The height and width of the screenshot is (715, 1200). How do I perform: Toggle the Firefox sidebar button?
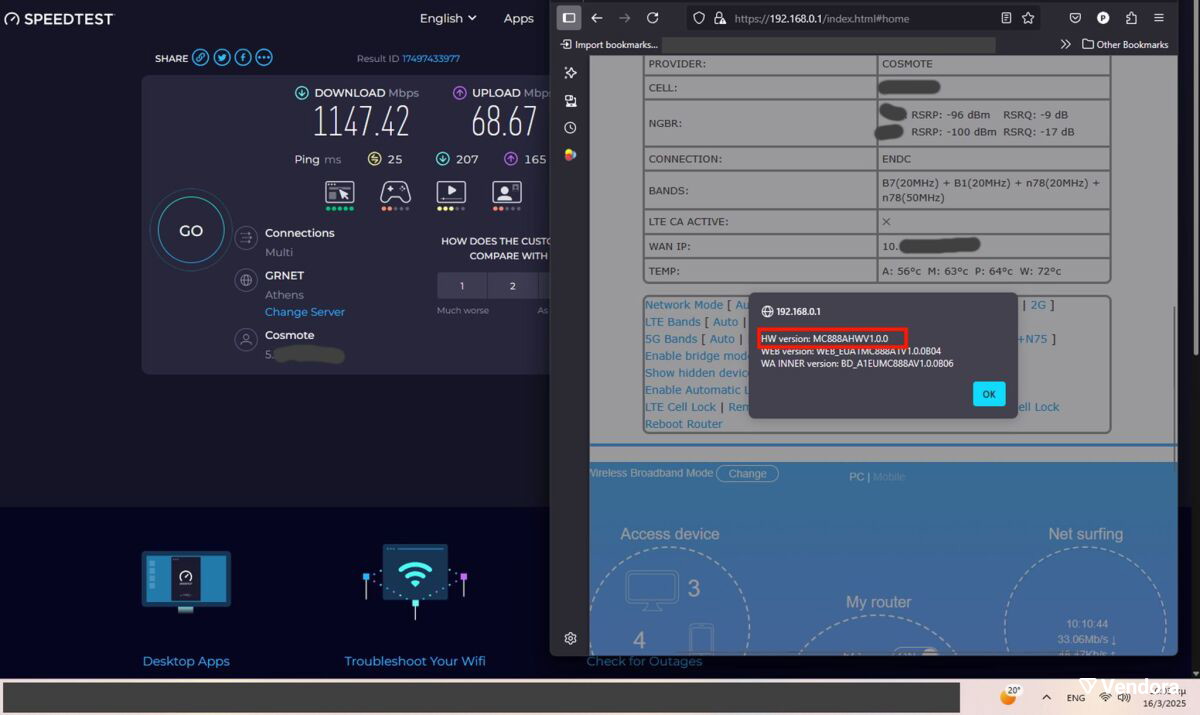point(569,18)
